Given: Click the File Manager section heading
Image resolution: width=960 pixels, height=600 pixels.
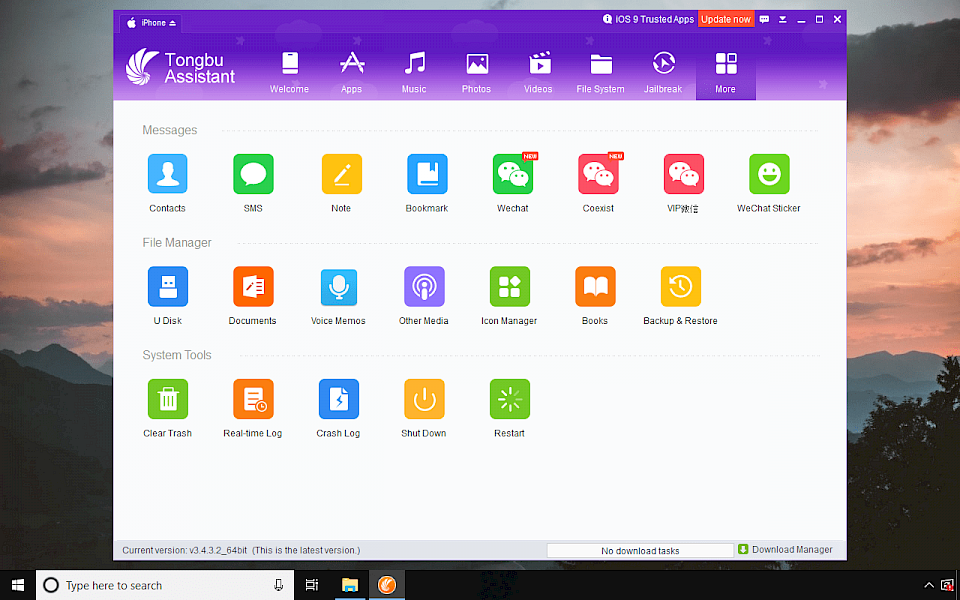Looking at the screenshot, I should [x=177, y=242].
